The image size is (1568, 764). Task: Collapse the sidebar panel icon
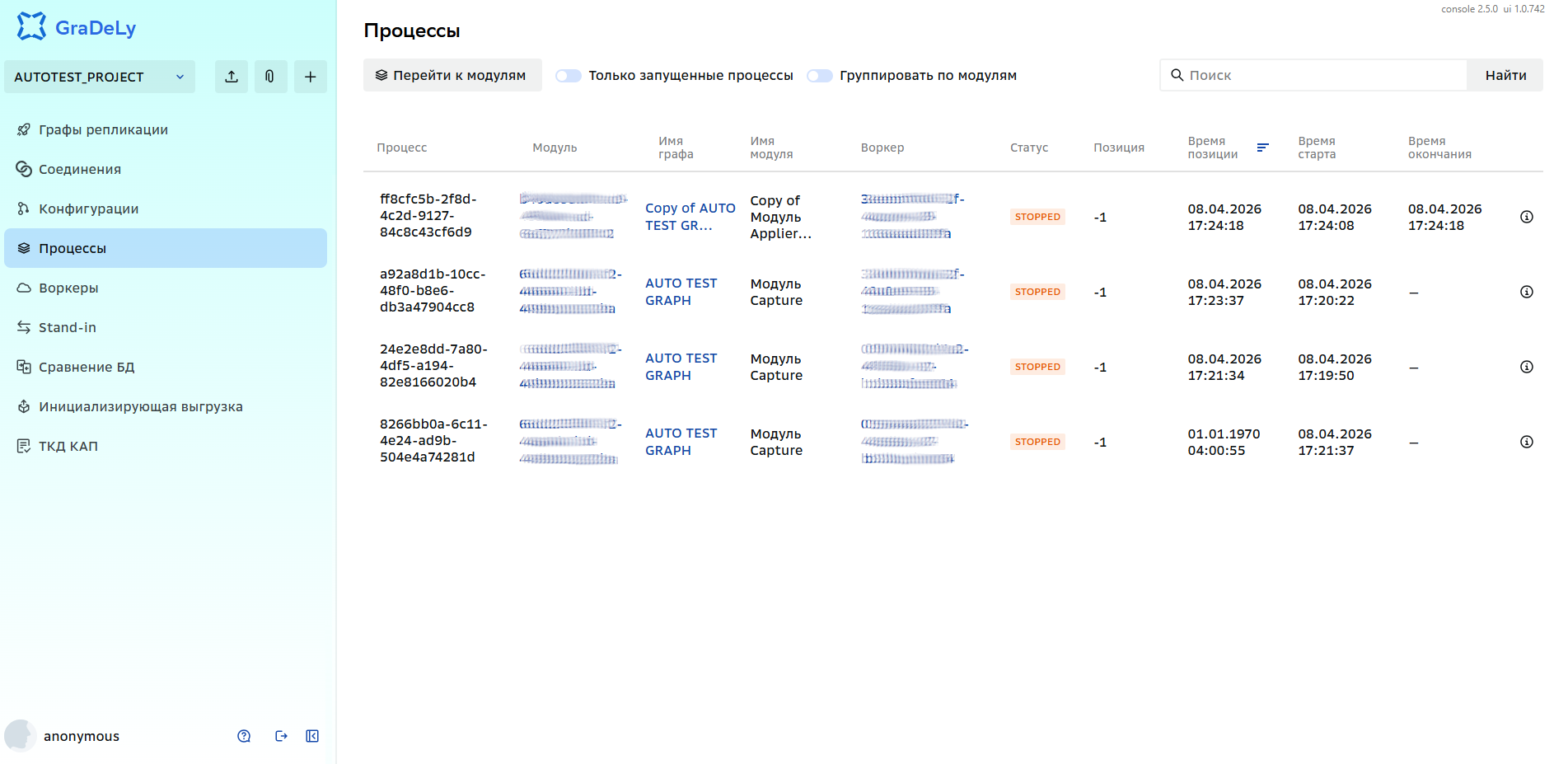[312, 736]
